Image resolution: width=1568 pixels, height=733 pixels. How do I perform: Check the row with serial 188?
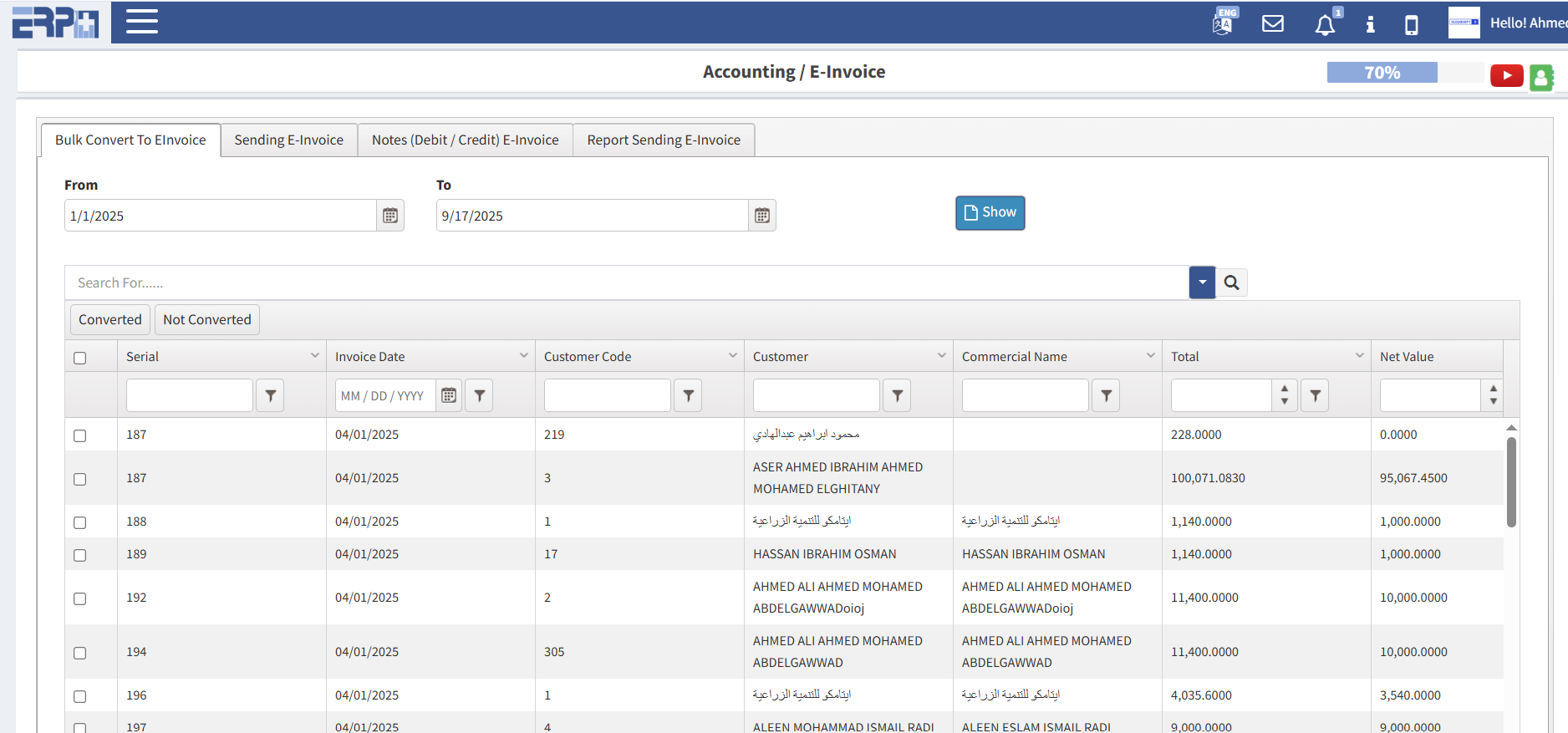click(80, 522)
